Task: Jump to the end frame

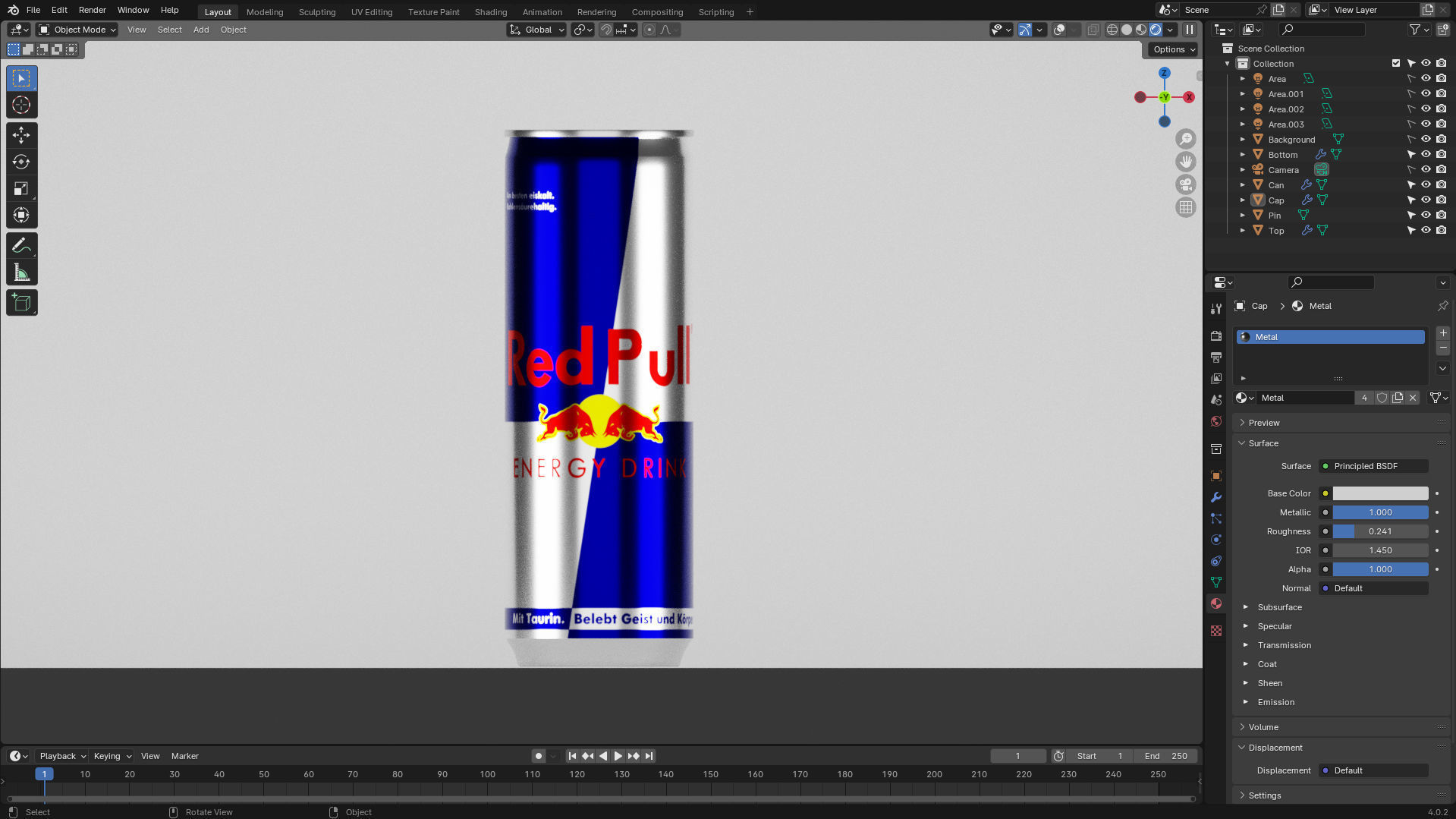Action: coord(649,756)
